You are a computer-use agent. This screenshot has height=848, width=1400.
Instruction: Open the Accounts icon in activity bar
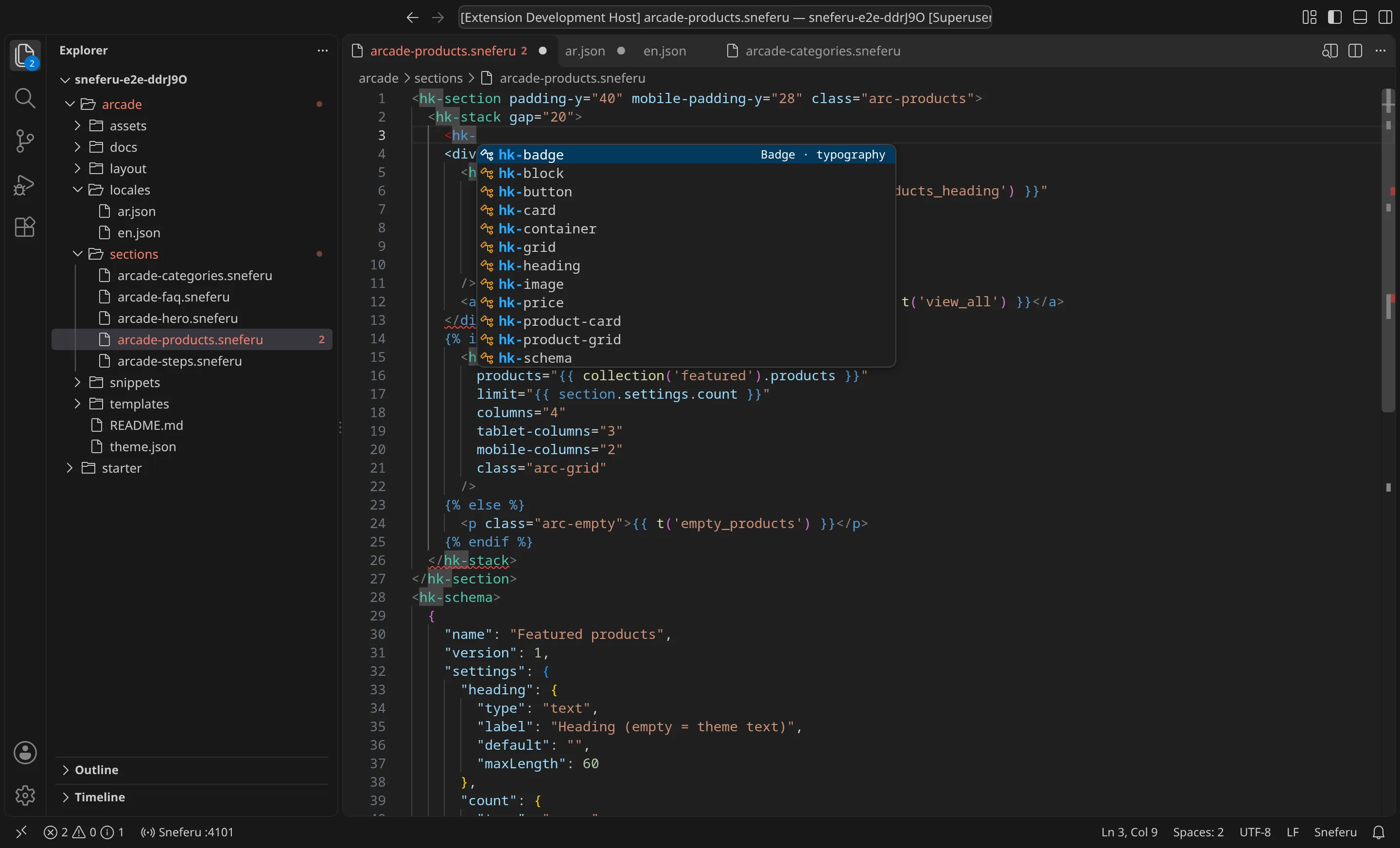click(x=25, y=753)
